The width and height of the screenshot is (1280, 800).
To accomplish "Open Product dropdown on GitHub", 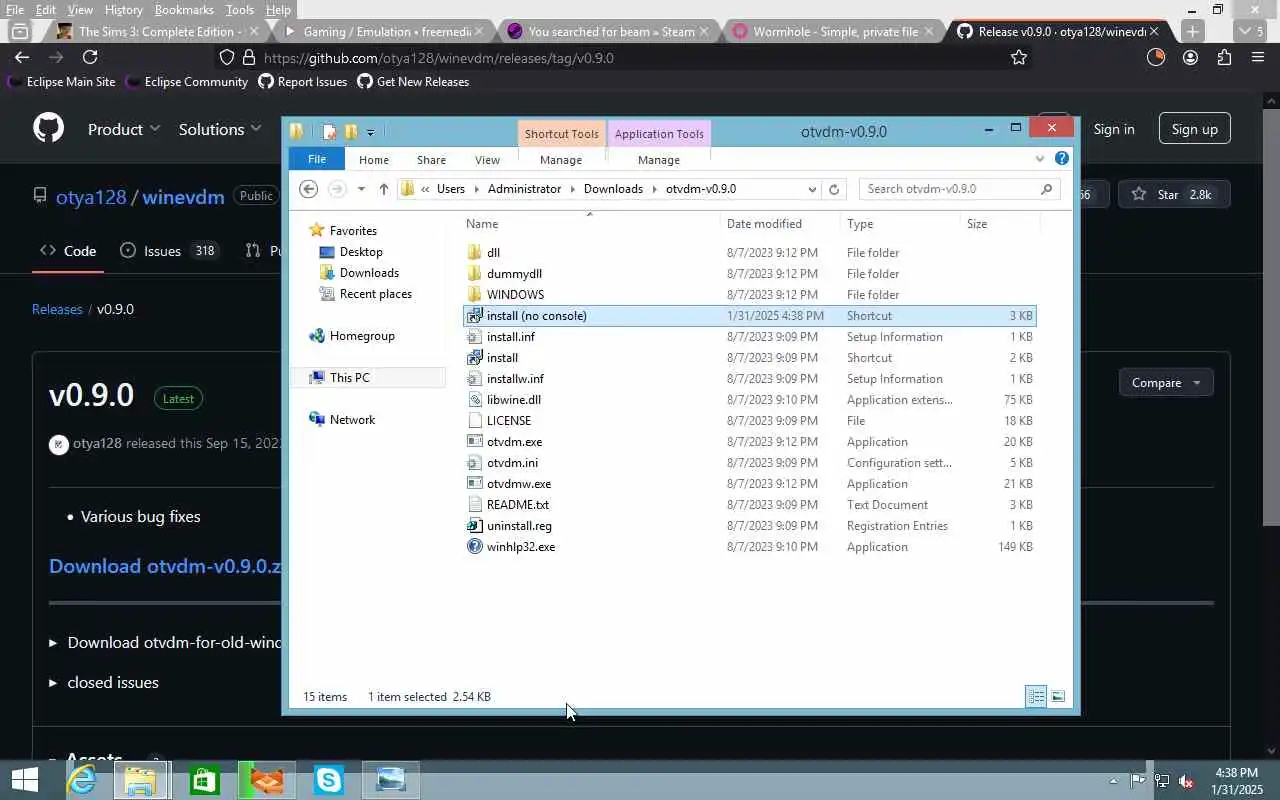I will 124,129.
